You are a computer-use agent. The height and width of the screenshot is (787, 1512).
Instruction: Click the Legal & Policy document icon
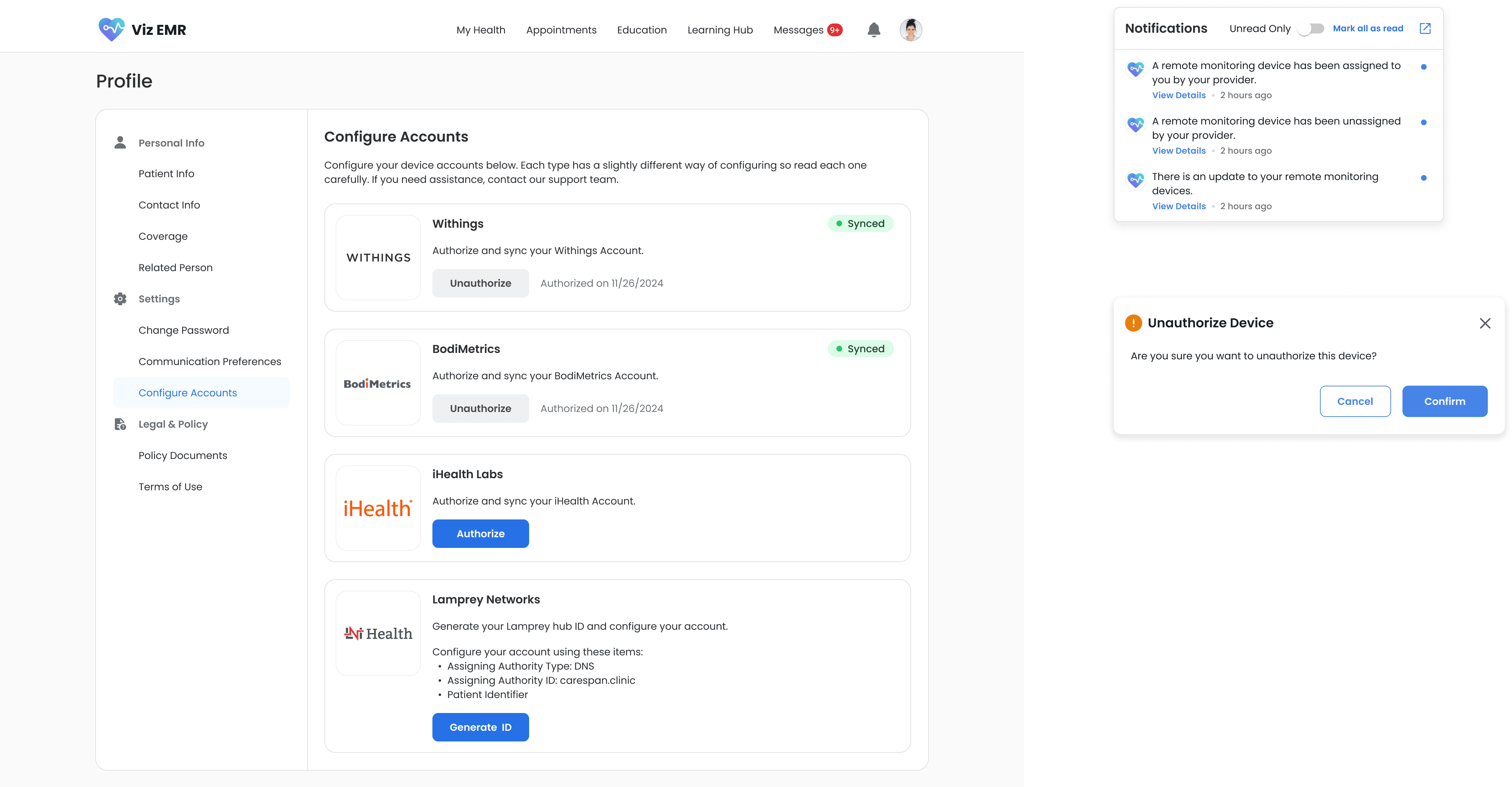[120, 424]
